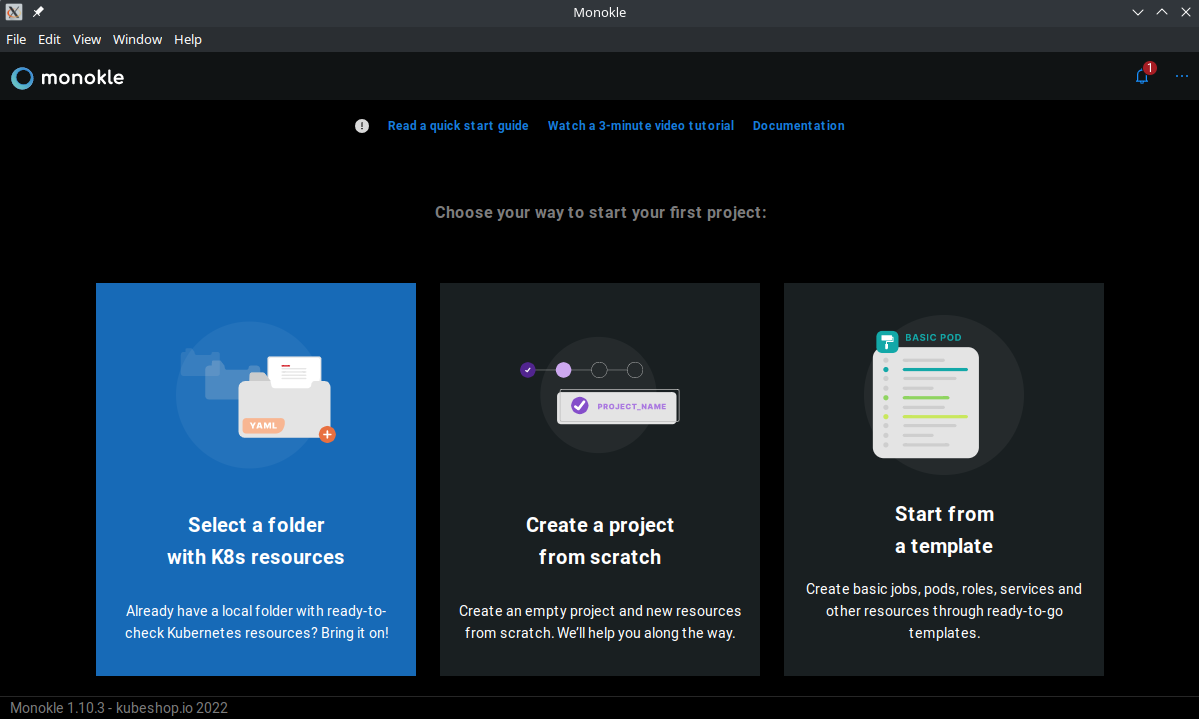The width and height of the screenshot is (1199, 719).
Task: Click the info exclamation icon beside guide links
Action: 362,126
